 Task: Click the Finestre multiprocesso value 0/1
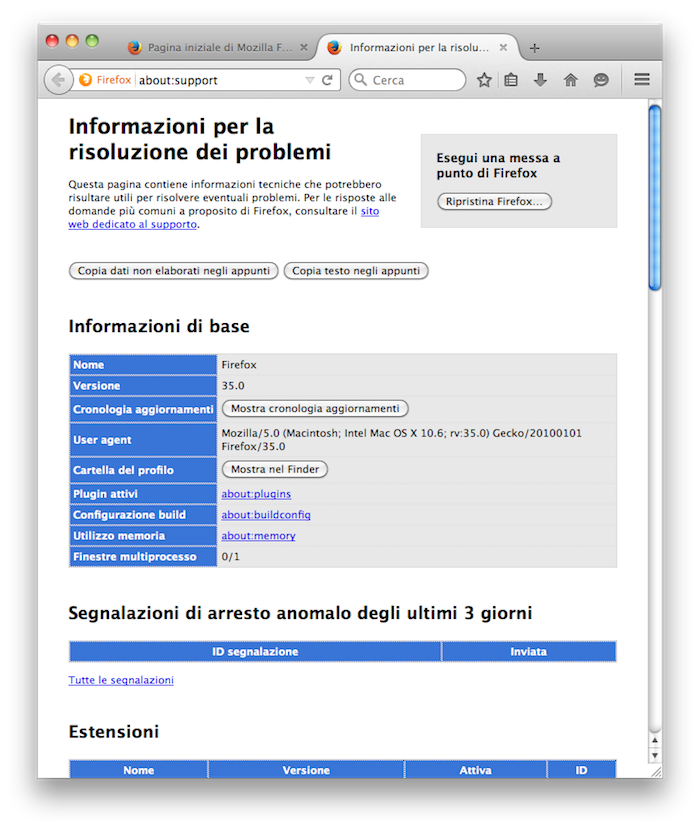(230, 557)
